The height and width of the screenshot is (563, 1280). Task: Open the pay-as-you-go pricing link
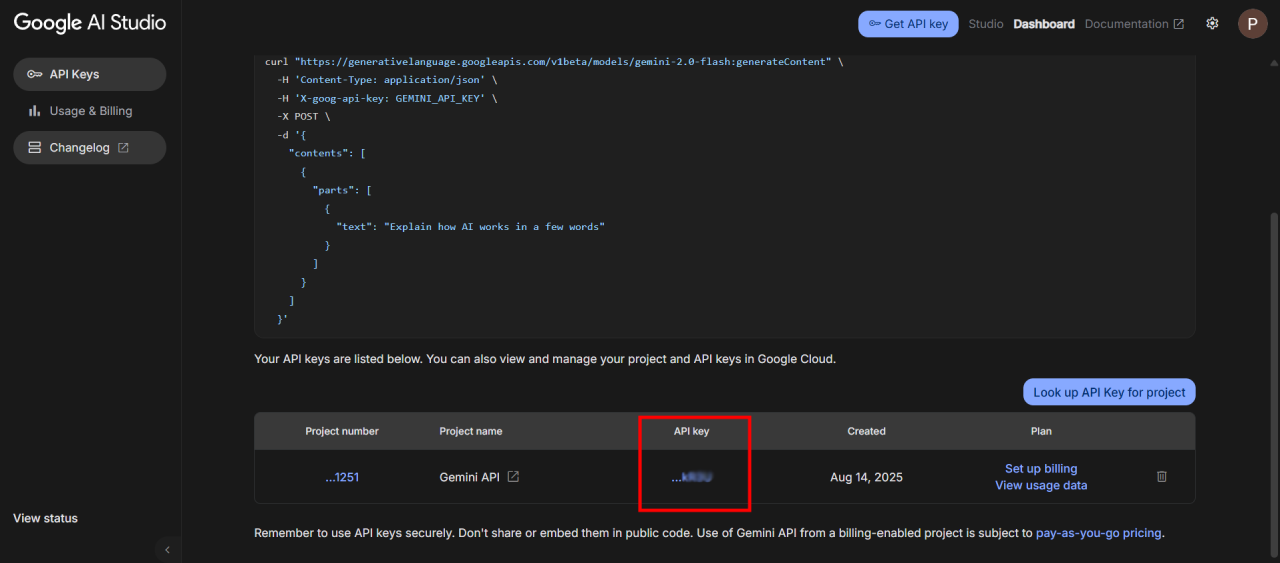tap(1098, 533)
